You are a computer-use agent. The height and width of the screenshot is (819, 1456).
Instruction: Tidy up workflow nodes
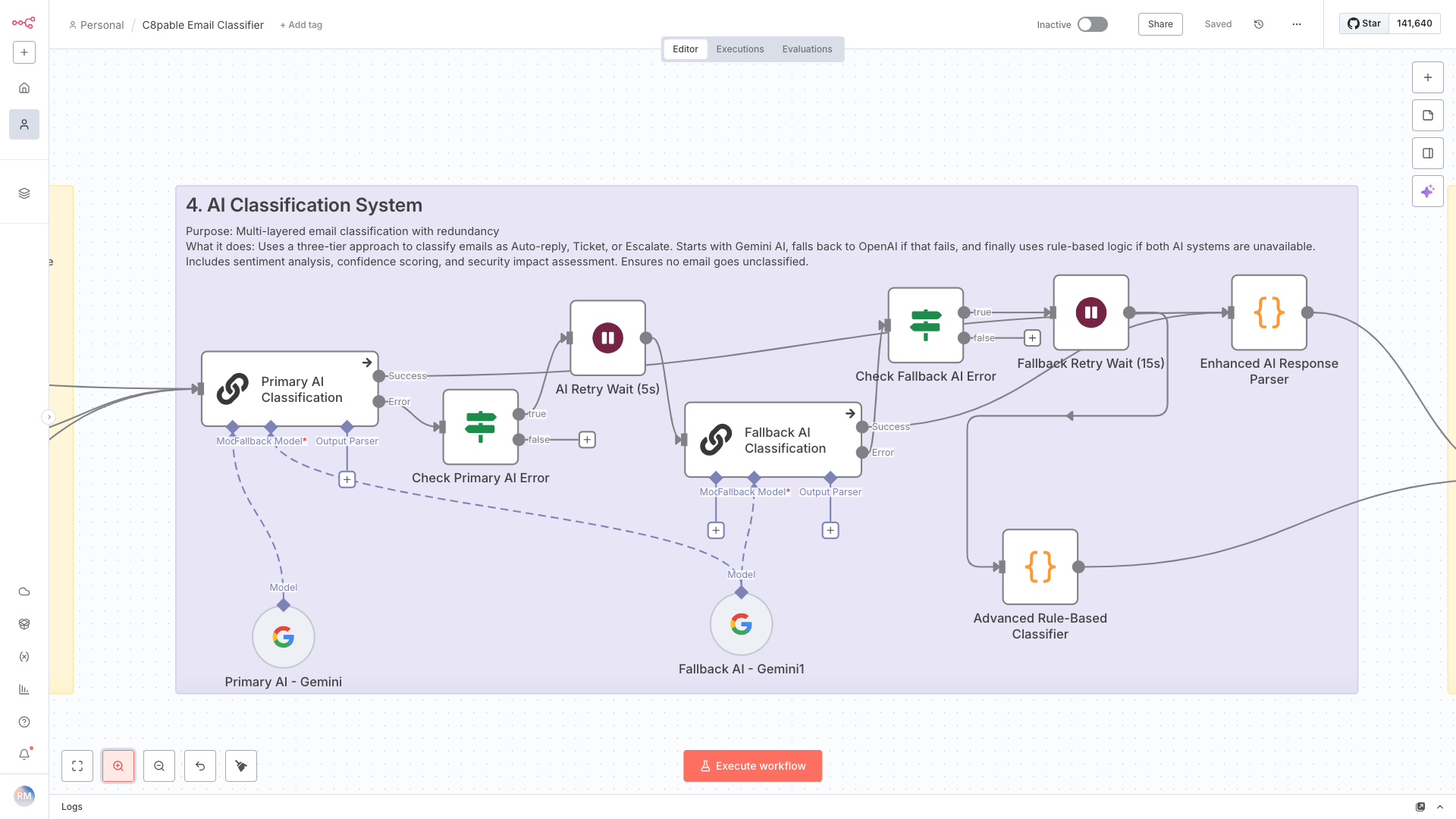point(241,766)
